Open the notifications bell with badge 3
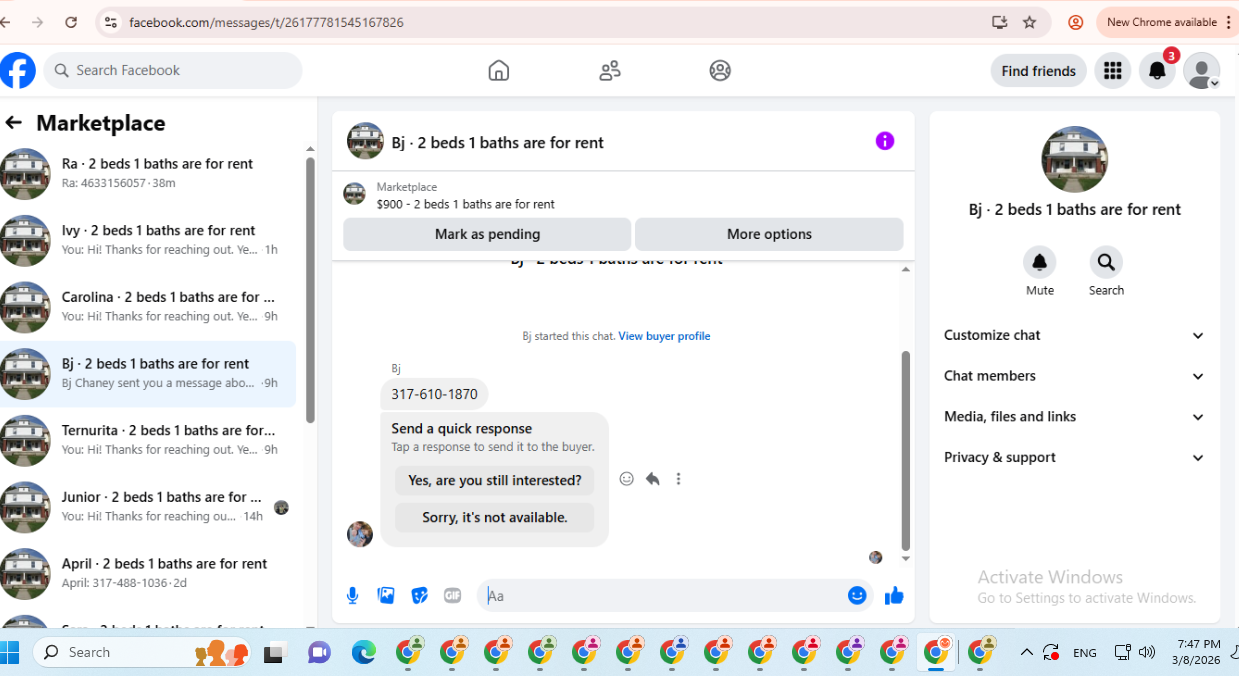 click(x=1157, y=71)
